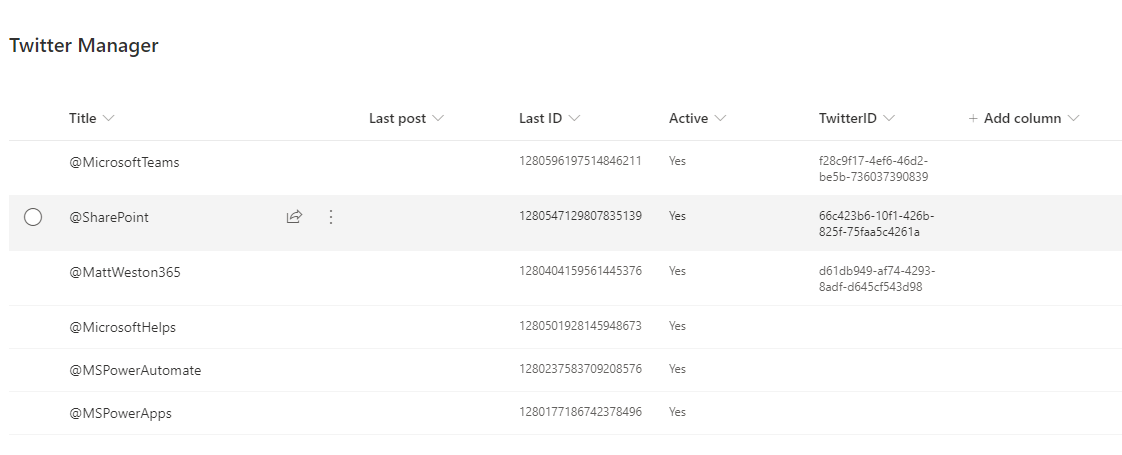Select the @SharePoint row circle
Image resolution: width=1122 pixels, height=455 pixels.
pyautogui.click(x=33, y=217)
